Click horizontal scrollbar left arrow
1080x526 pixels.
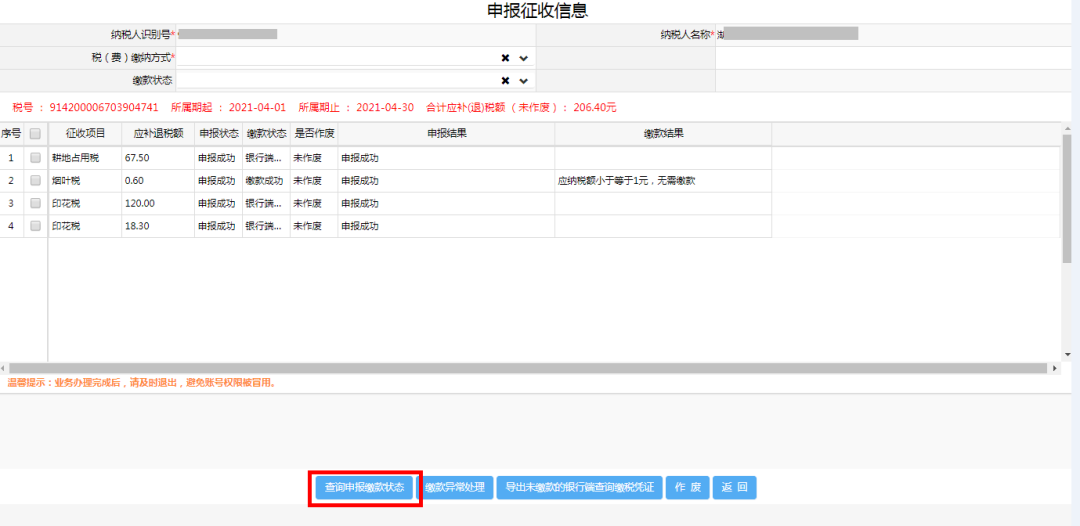pos(3,368)
